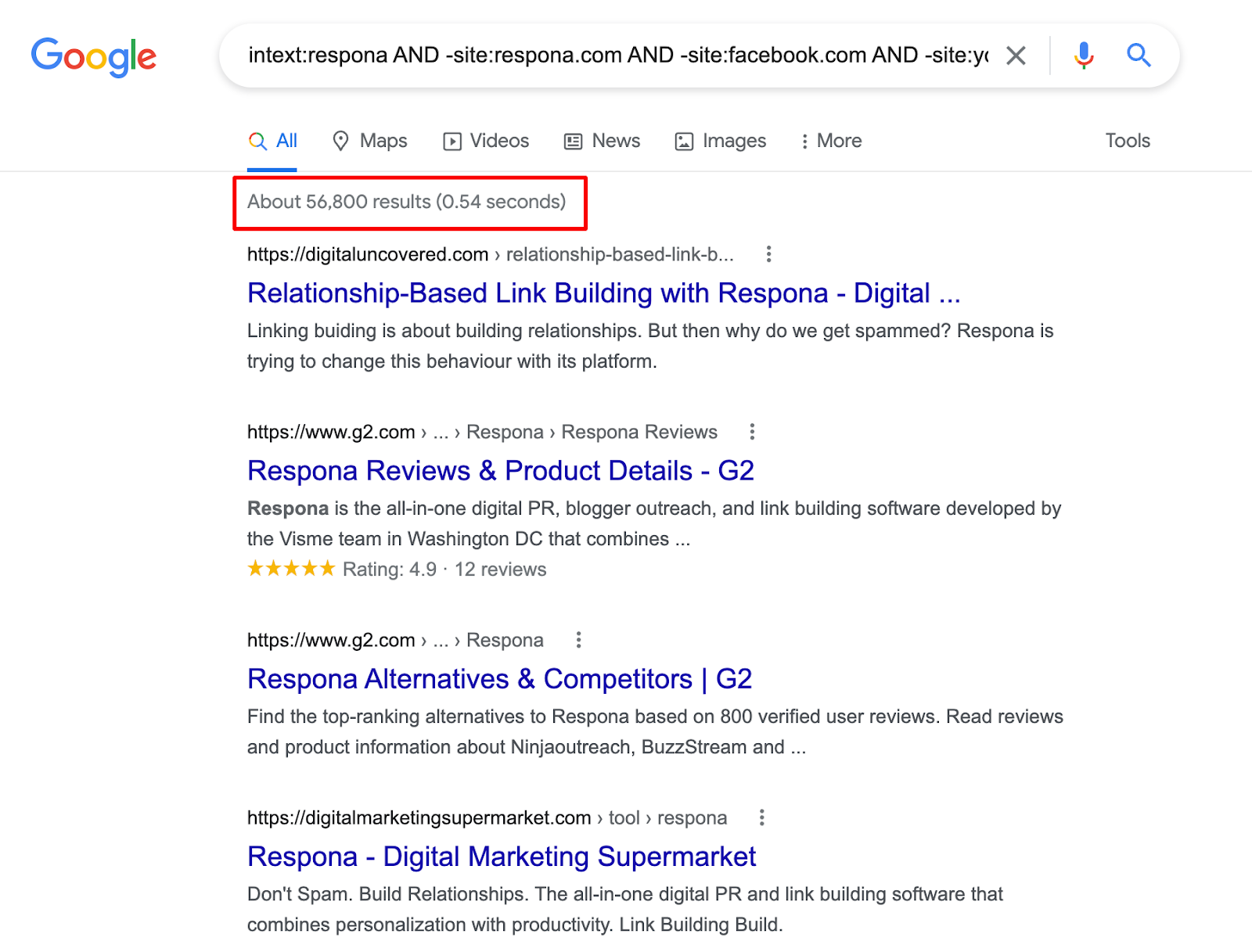Viewport: 1252px width, 952px height.
Task: Click the News newspaper icon
Action: pos(573,142)
